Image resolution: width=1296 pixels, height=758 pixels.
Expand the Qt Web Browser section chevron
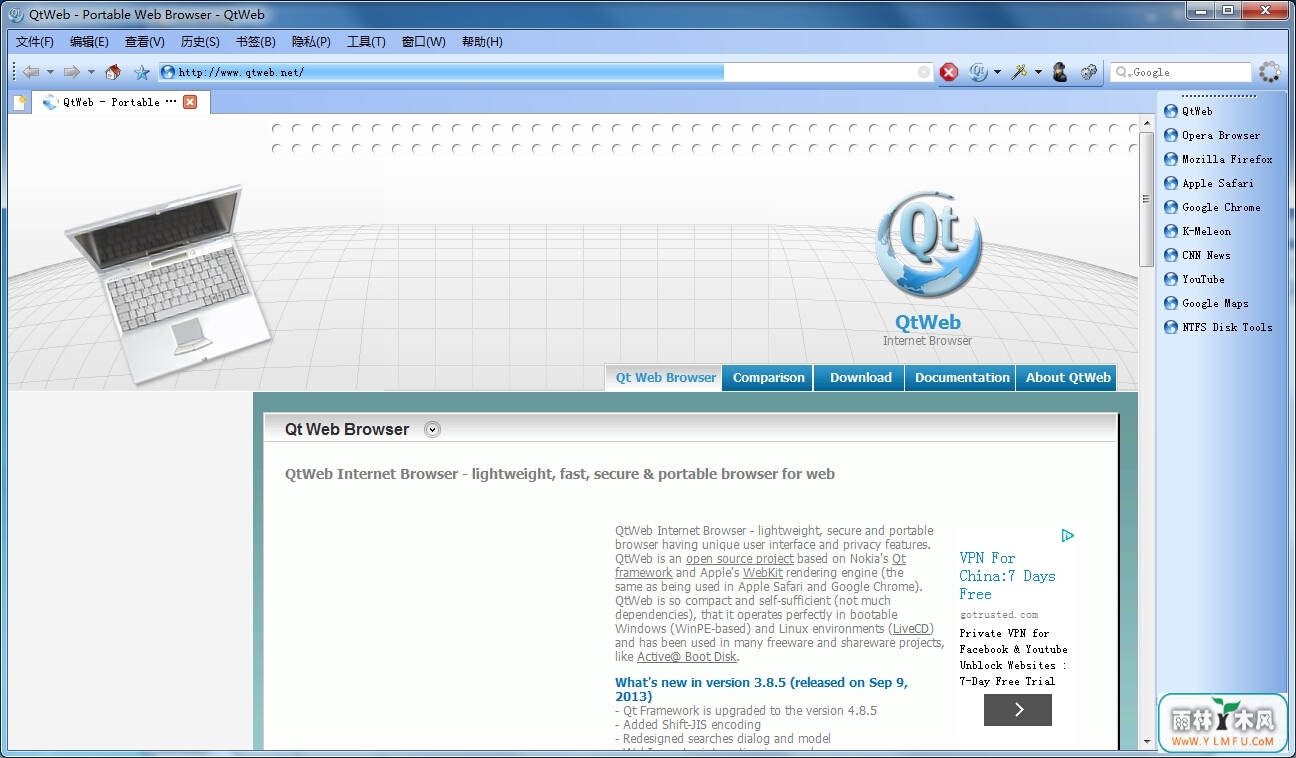point(432,430)
